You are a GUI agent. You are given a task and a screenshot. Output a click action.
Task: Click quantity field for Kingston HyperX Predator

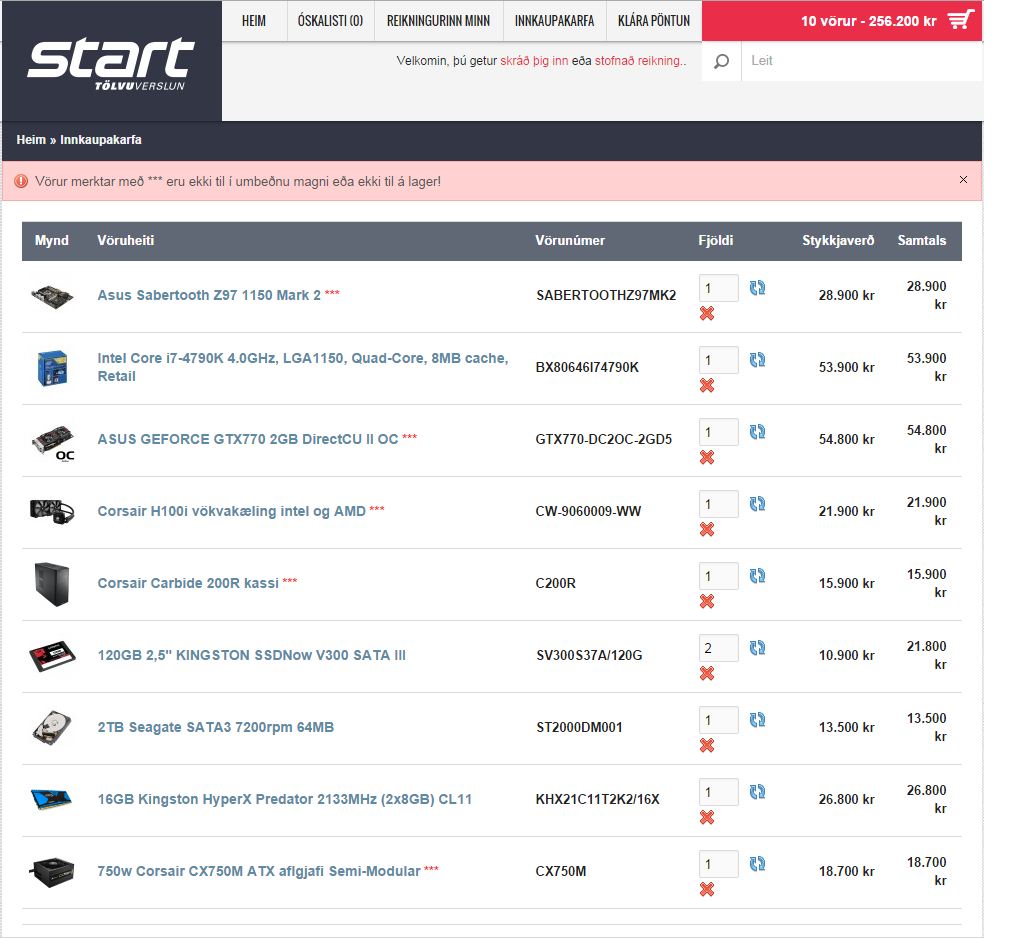(718, 792)
